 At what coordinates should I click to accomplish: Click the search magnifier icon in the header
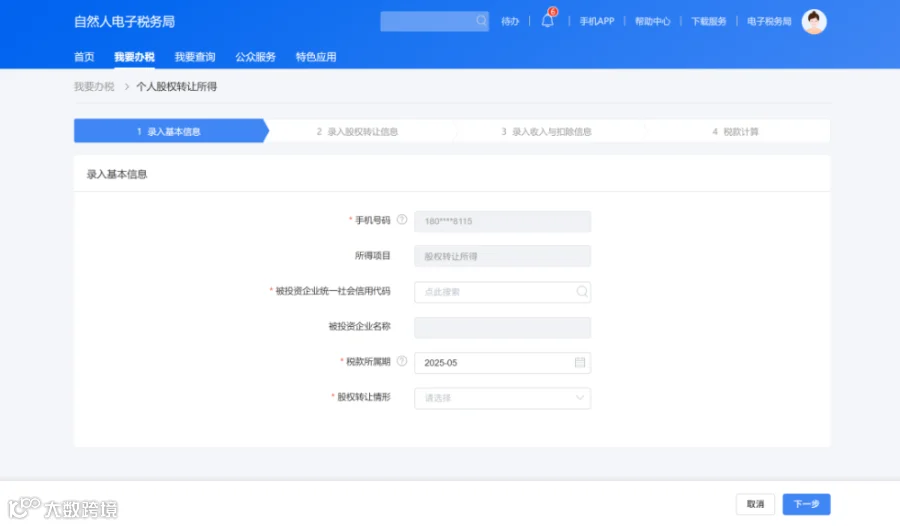point(481,21)
